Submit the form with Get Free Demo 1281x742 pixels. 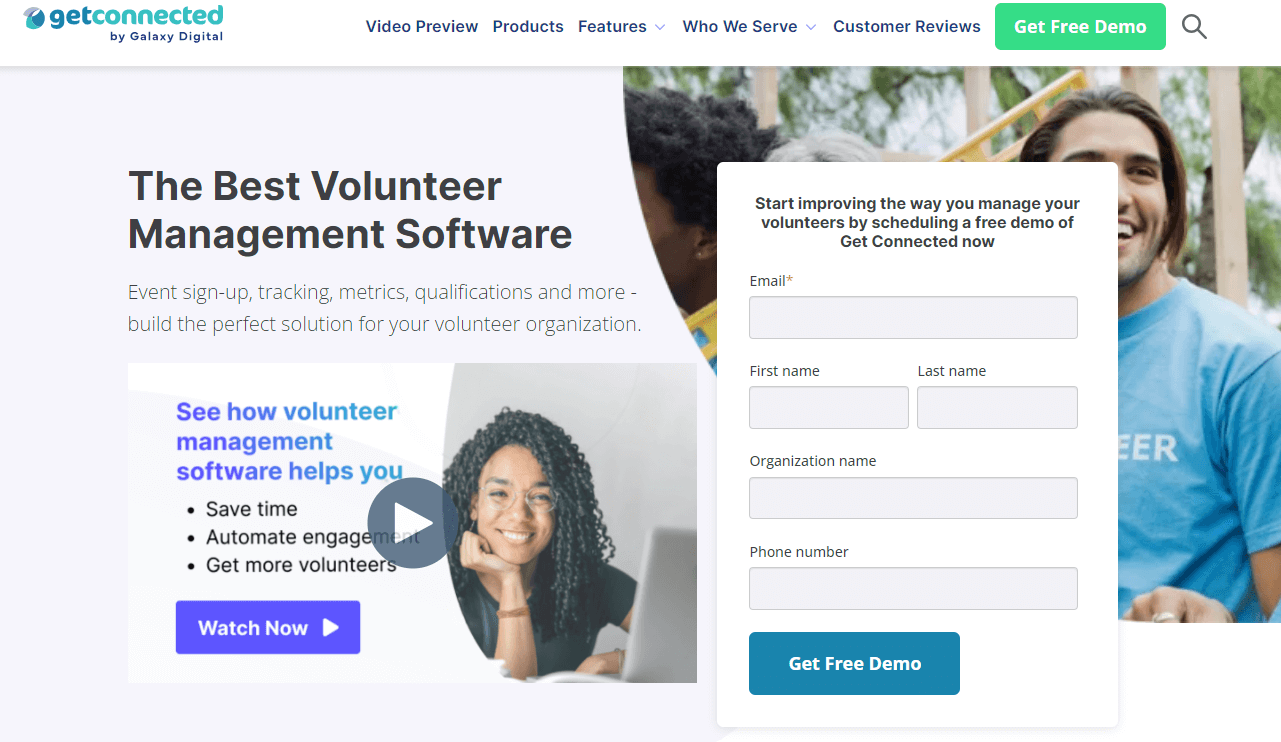(854, 663)
